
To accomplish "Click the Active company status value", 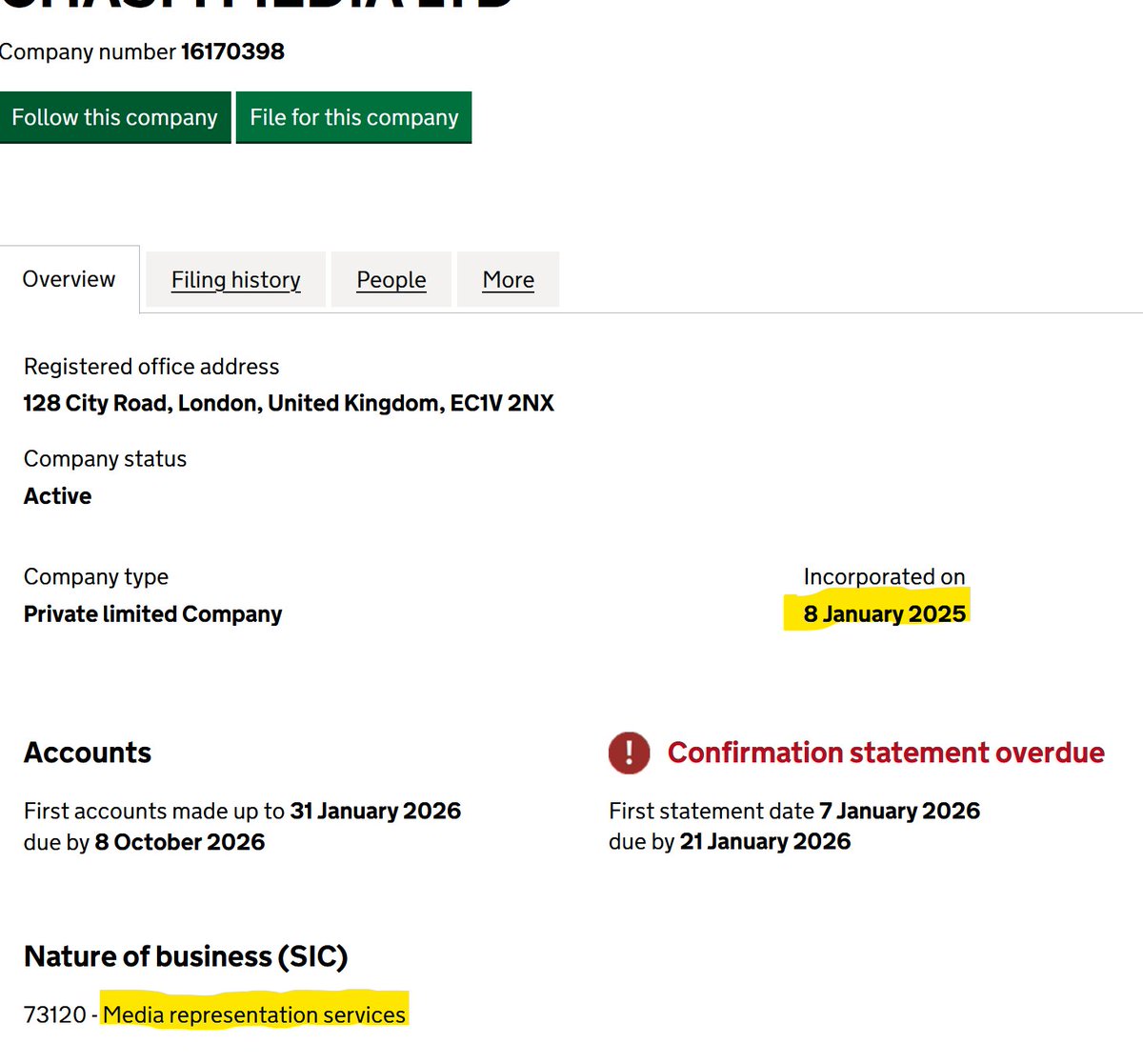I will (x=57, y=496).
